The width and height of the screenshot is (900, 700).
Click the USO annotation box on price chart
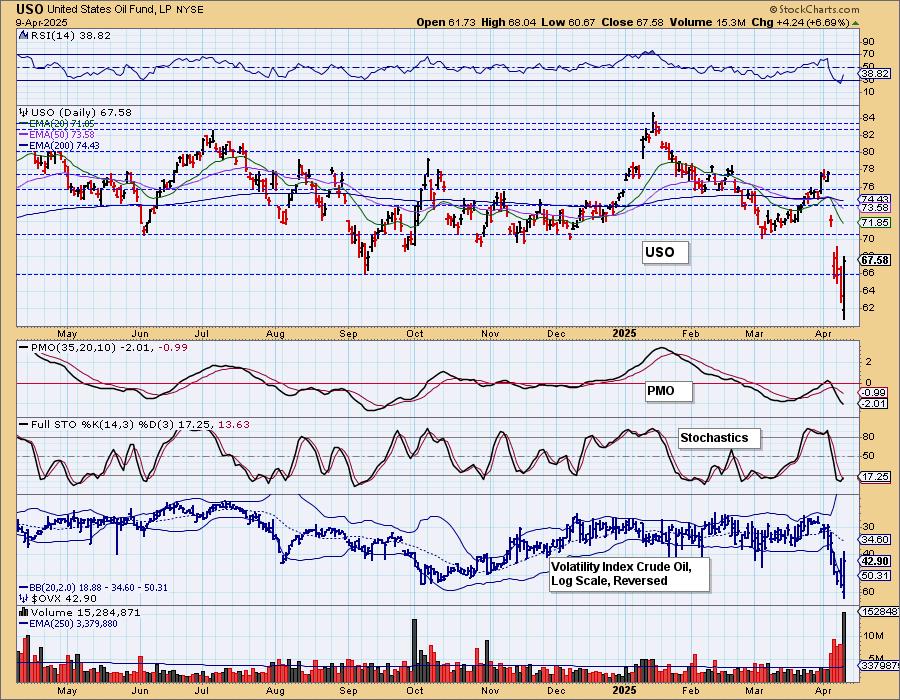(665, 252)
